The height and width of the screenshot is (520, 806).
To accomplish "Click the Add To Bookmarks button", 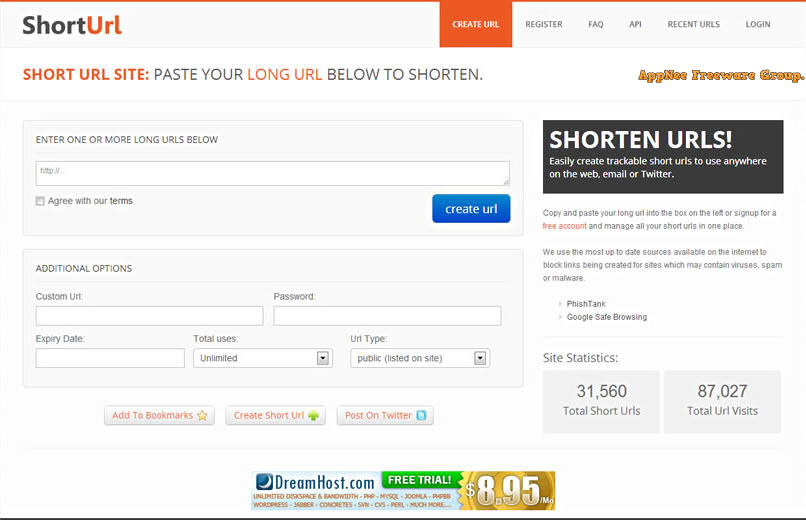I will (x=159, y=415).
